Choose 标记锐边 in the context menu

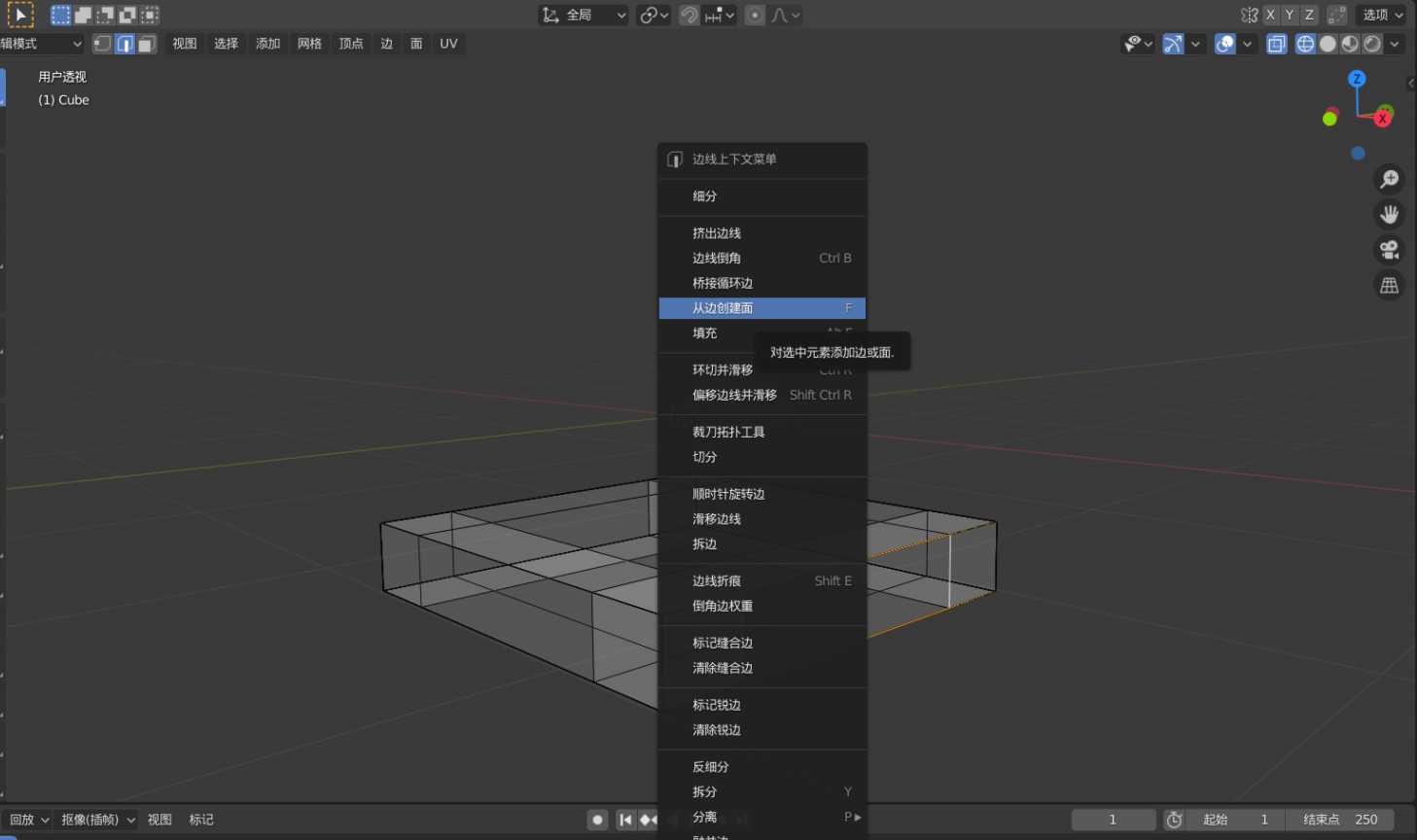(x=762, y=705)
